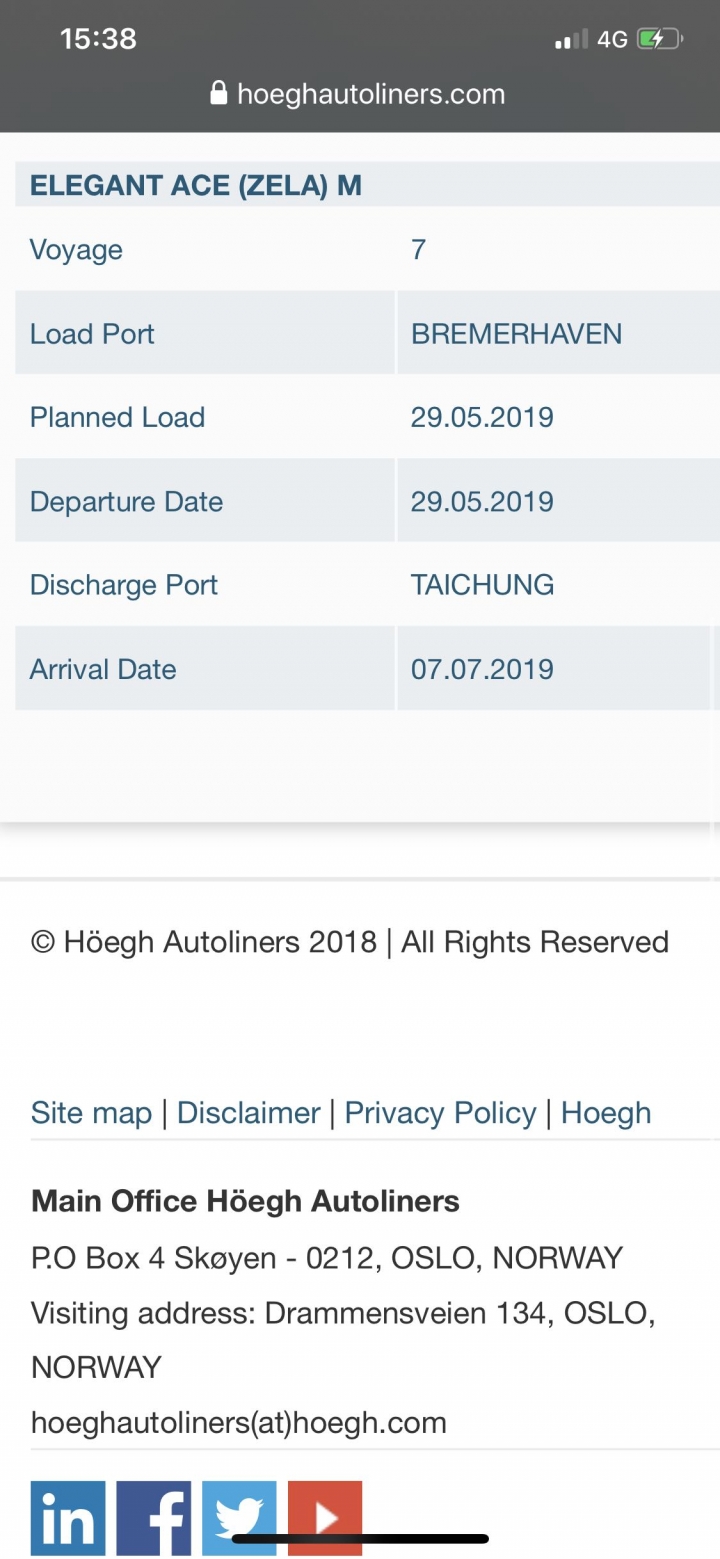Tap the 15:38 clock in status bar
Screen dimensions: 720x1559
(98, 39)
